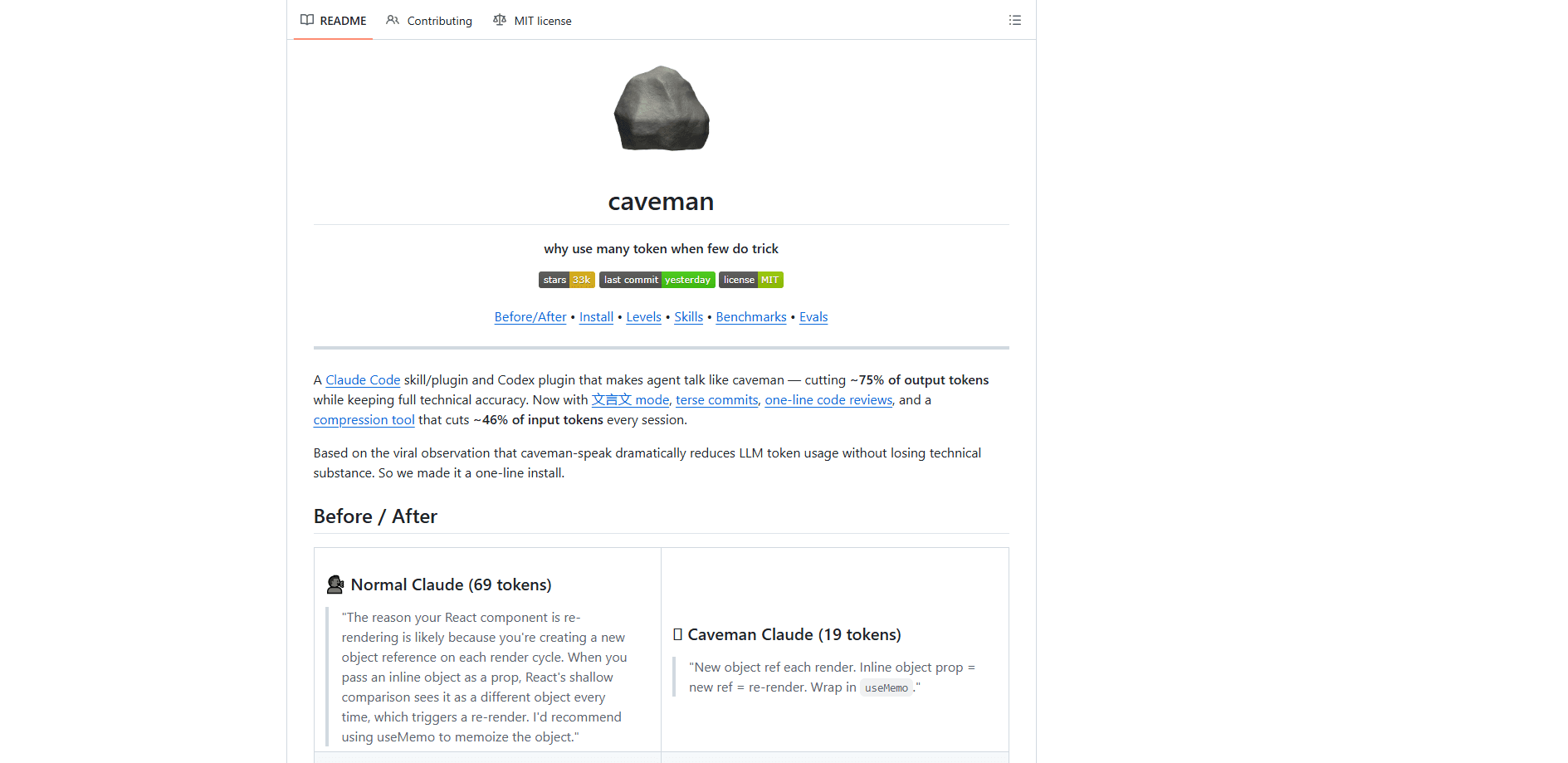Click the useMemo inline code snippet
This screenshot has width=1568, height=763.
(x=887, y=688)
